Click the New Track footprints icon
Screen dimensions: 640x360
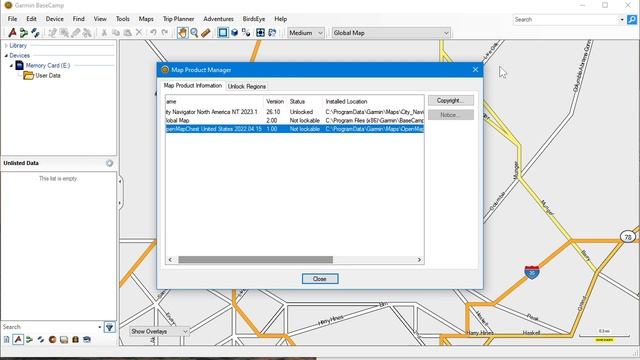point(36,33)
